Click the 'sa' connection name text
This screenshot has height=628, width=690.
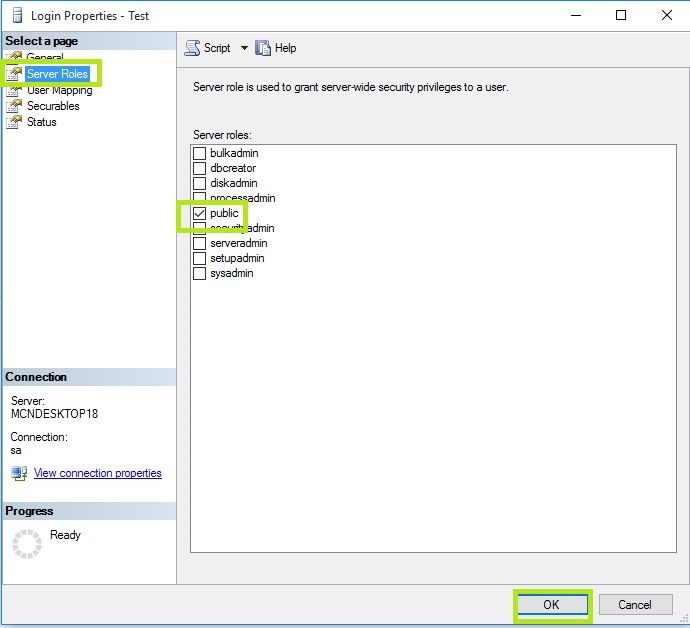click(16, 450)
